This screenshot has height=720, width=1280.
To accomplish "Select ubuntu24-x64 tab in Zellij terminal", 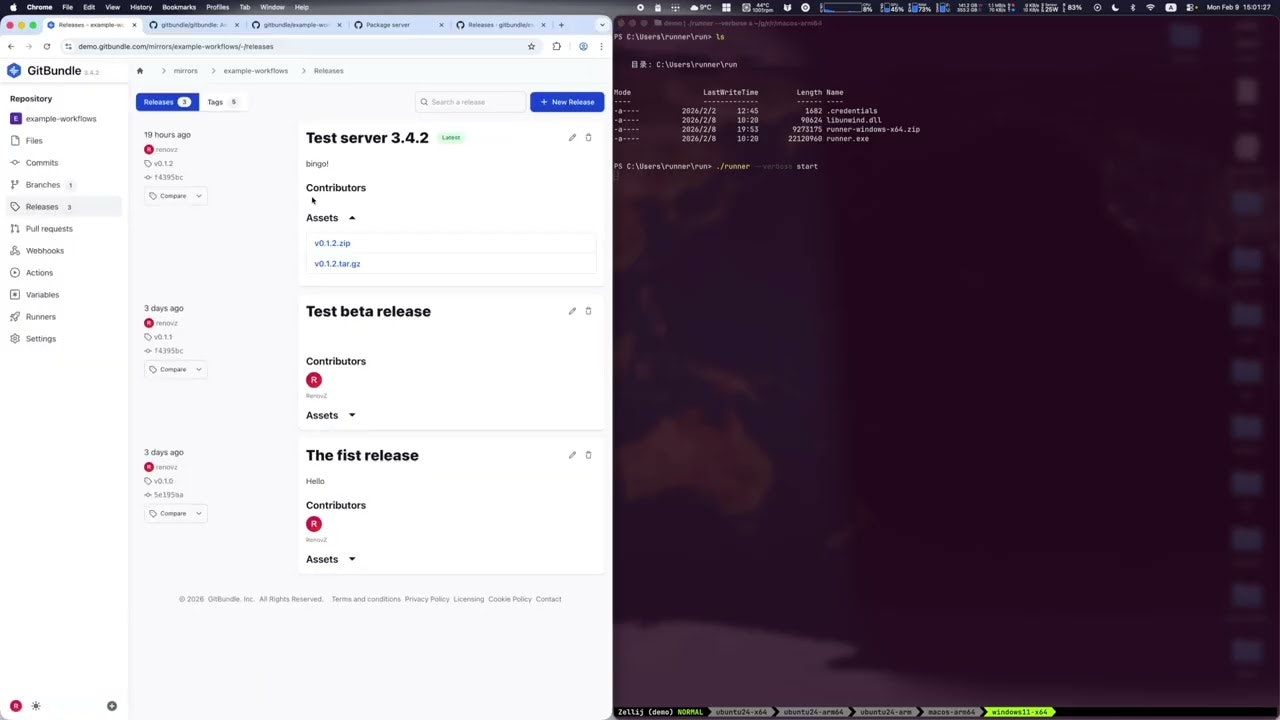I will 741,712.
